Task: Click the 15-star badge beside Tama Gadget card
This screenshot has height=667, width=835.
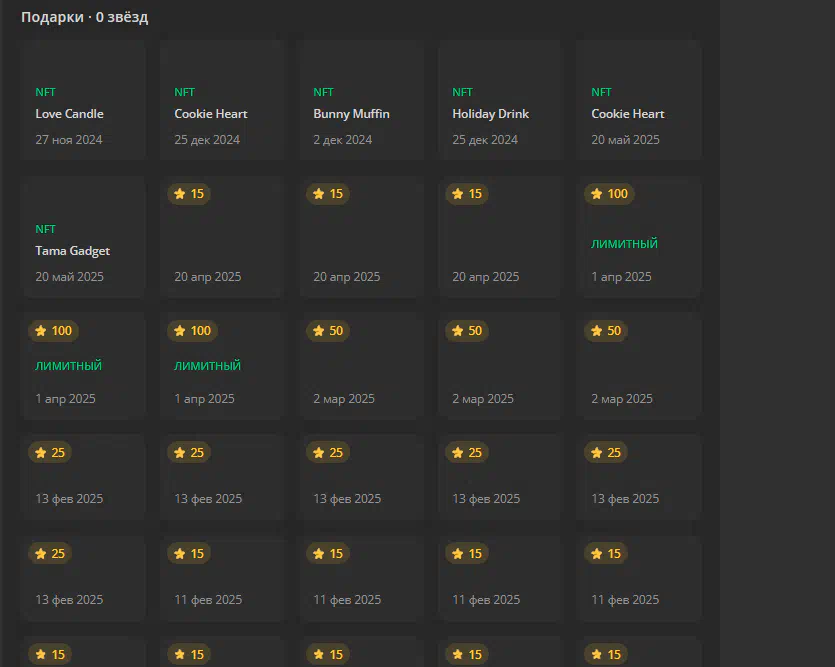Action: 189,194
